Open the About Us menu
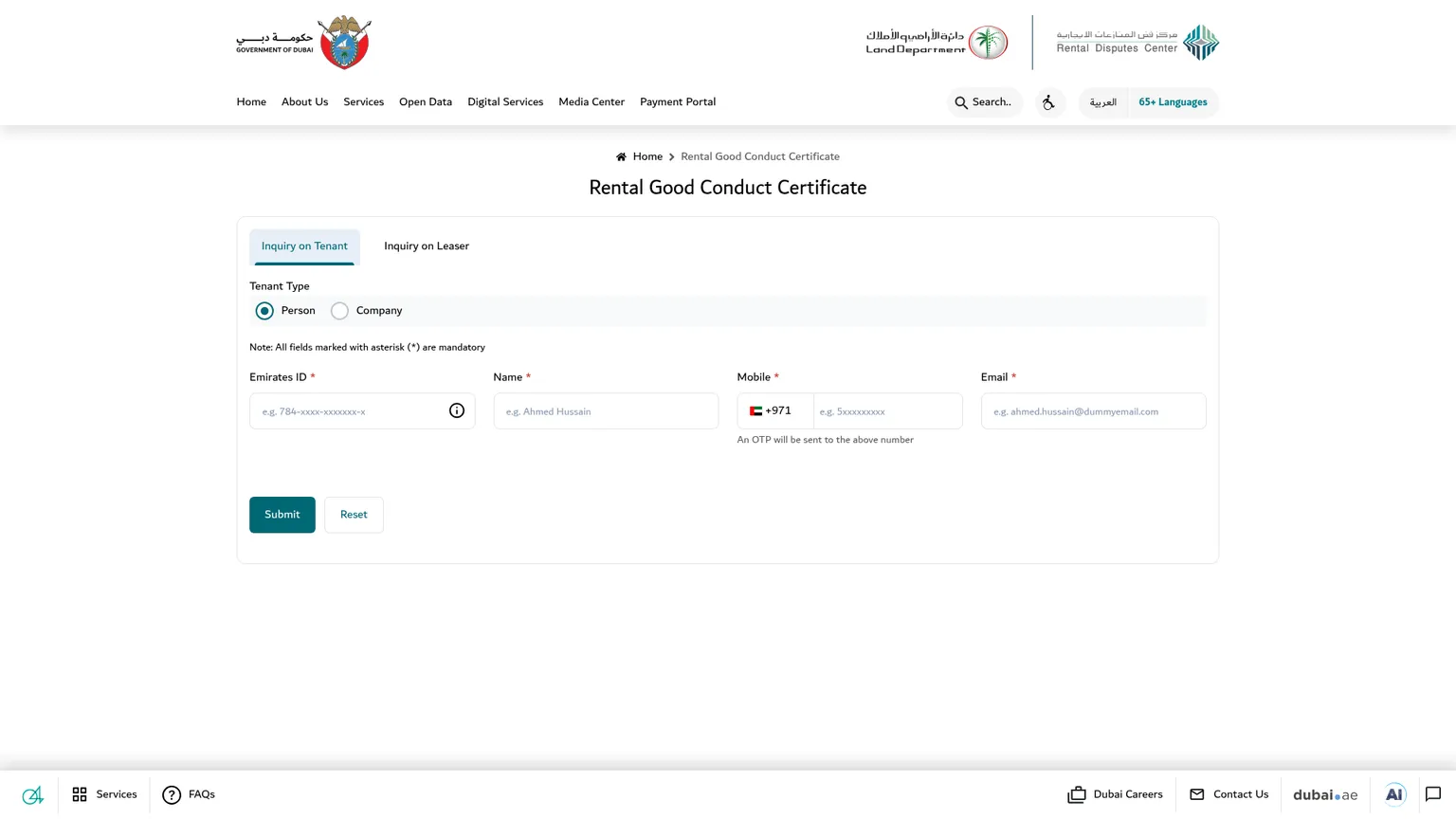This screenshot has height=819, width=1456. click(x=304, y=102)
